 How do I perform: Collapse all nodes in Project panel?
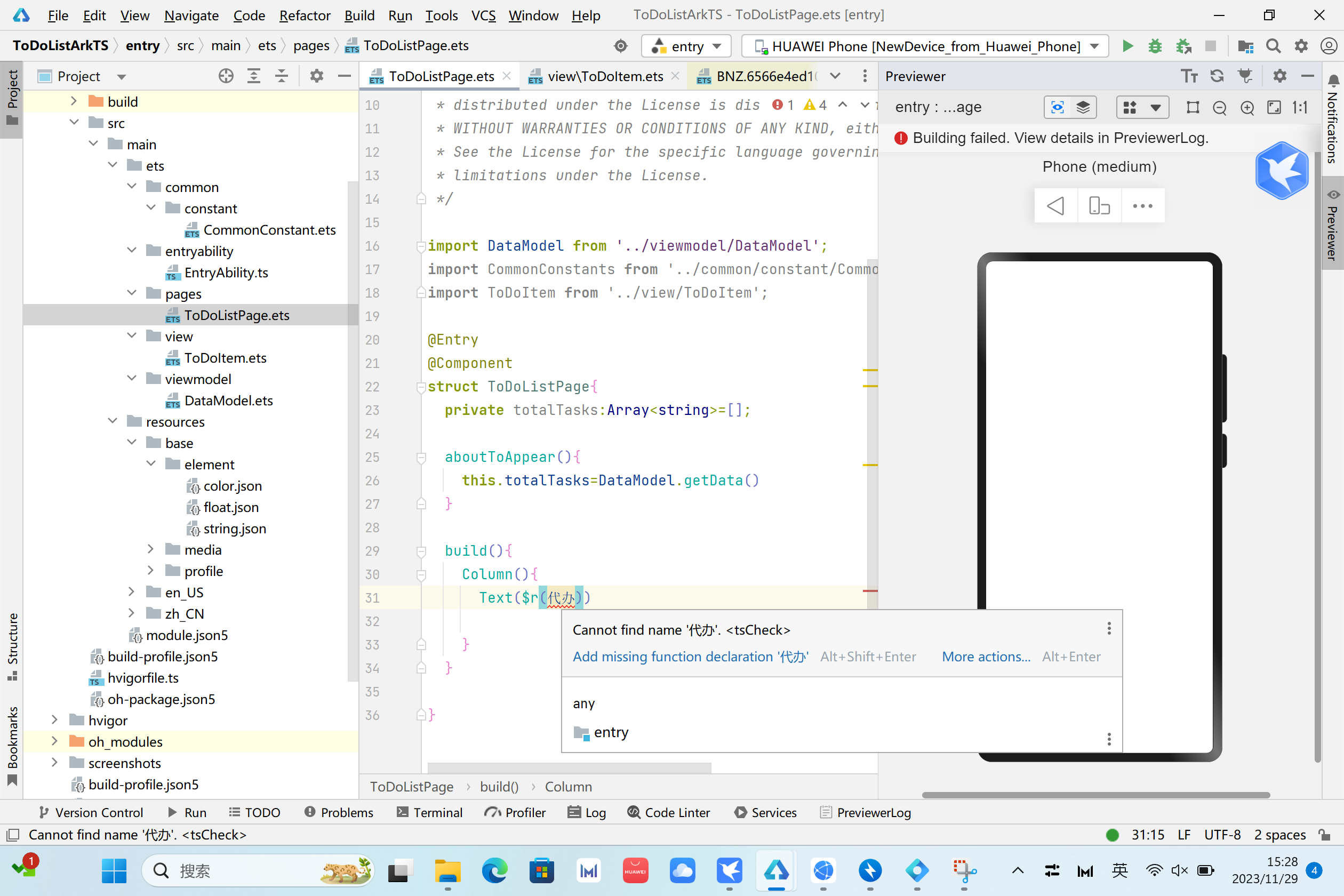tap(281, 76)
